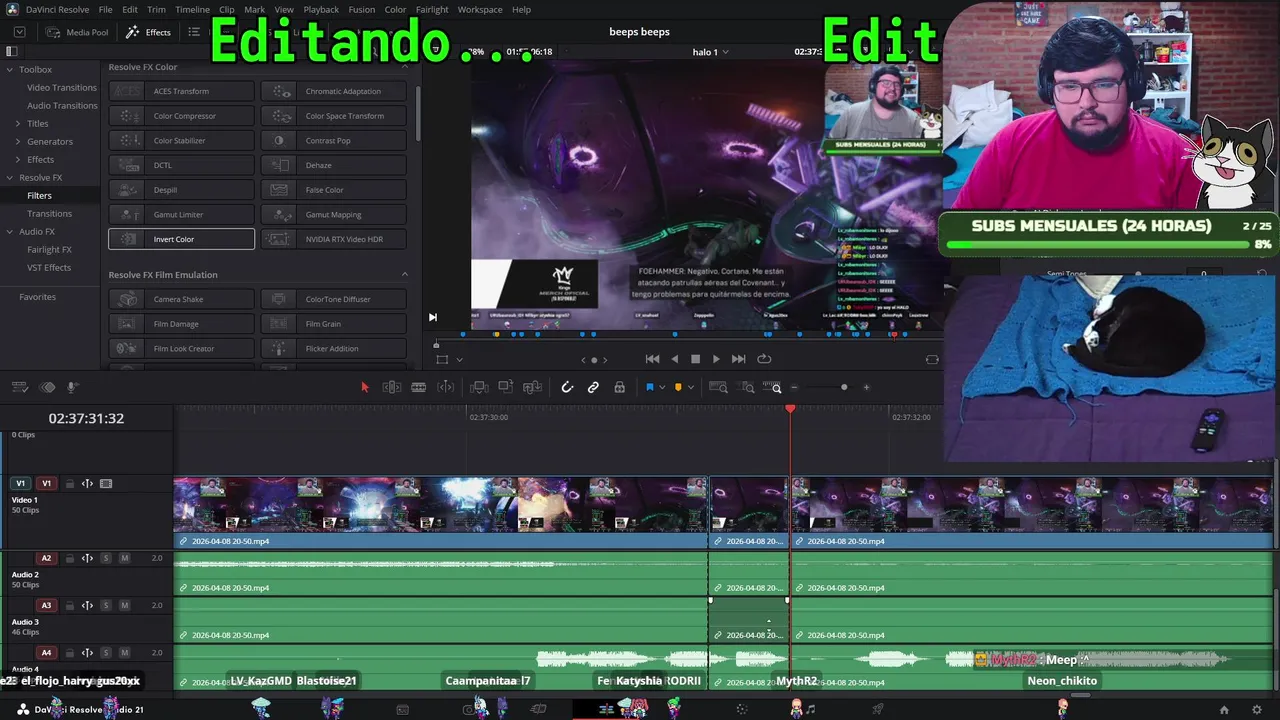Play timeline in reverse
The image size is (1280, 720).
click(674, 359)
